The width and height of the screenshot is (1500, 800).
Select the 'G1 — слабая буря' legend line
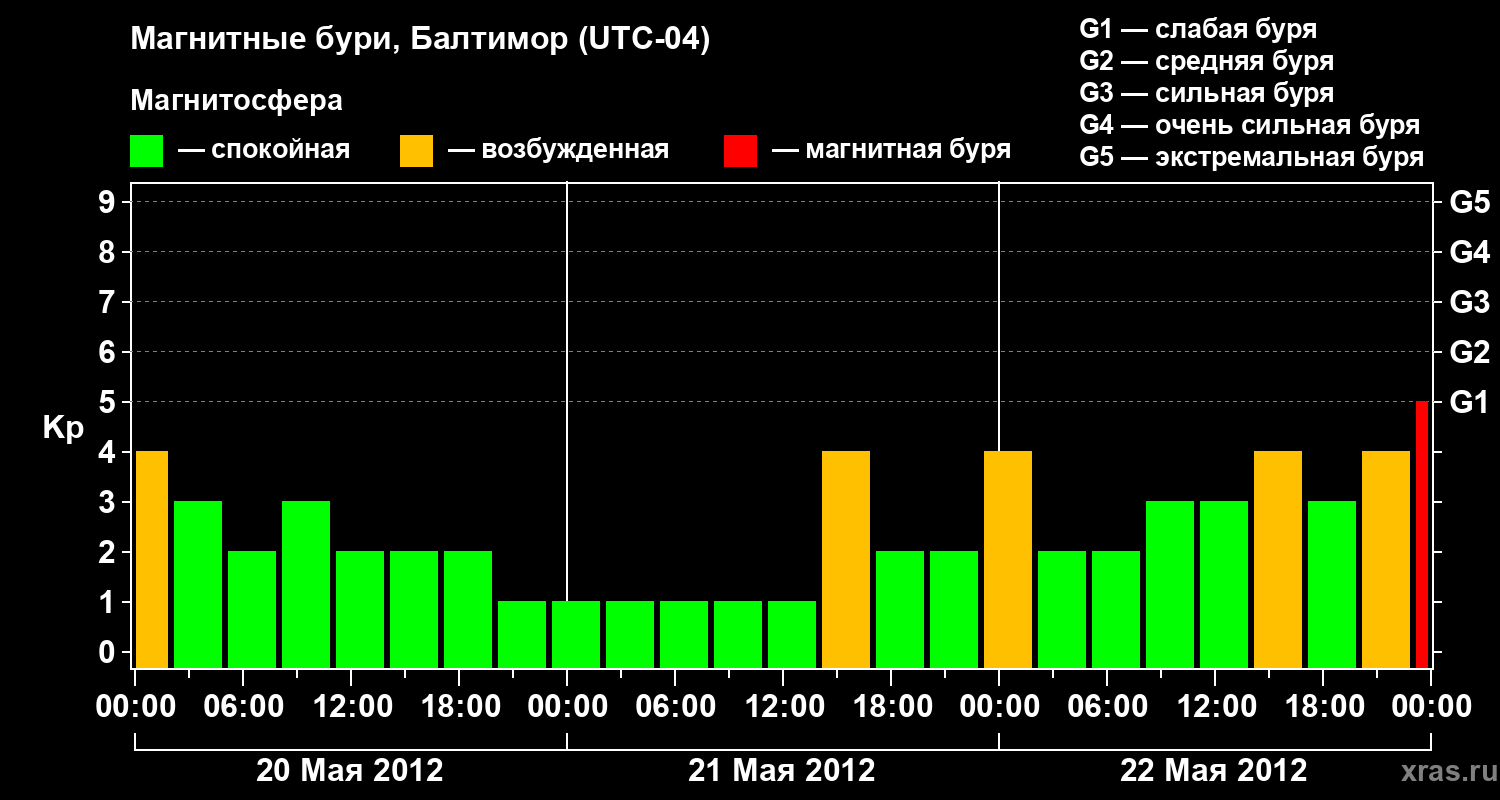pyautogui.click(x=1198, y=29)
